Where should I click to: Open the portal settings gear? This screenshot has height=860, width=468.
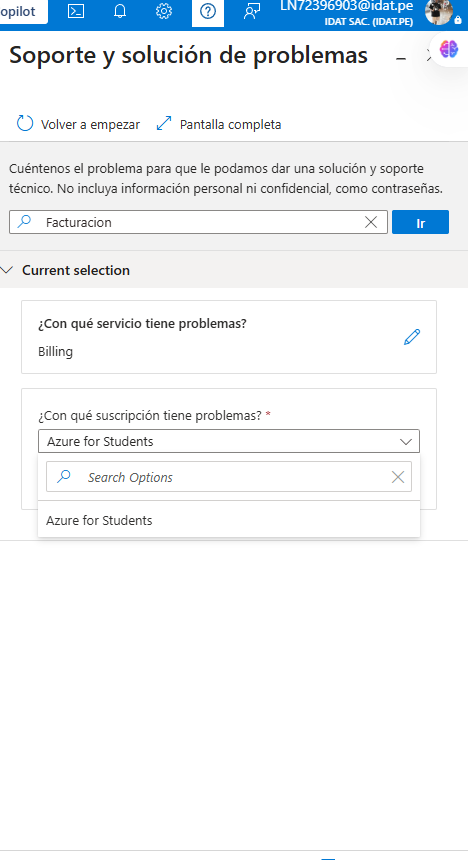tap(163, 12)
